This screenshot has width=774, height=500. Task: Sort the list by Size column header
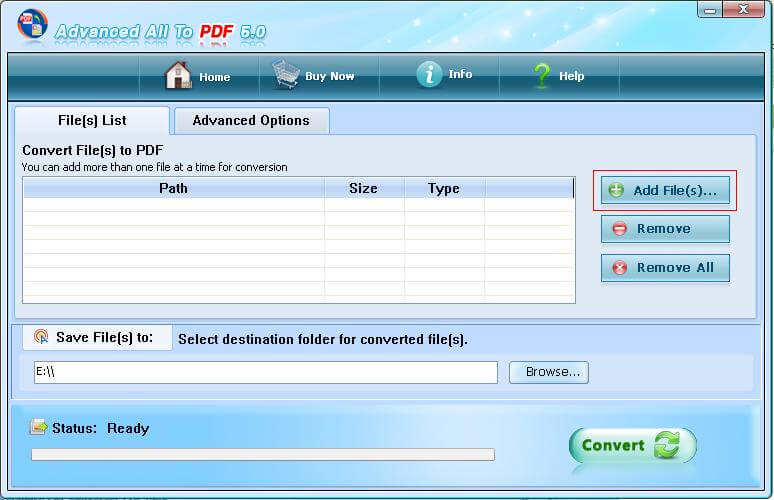[364, 189]
